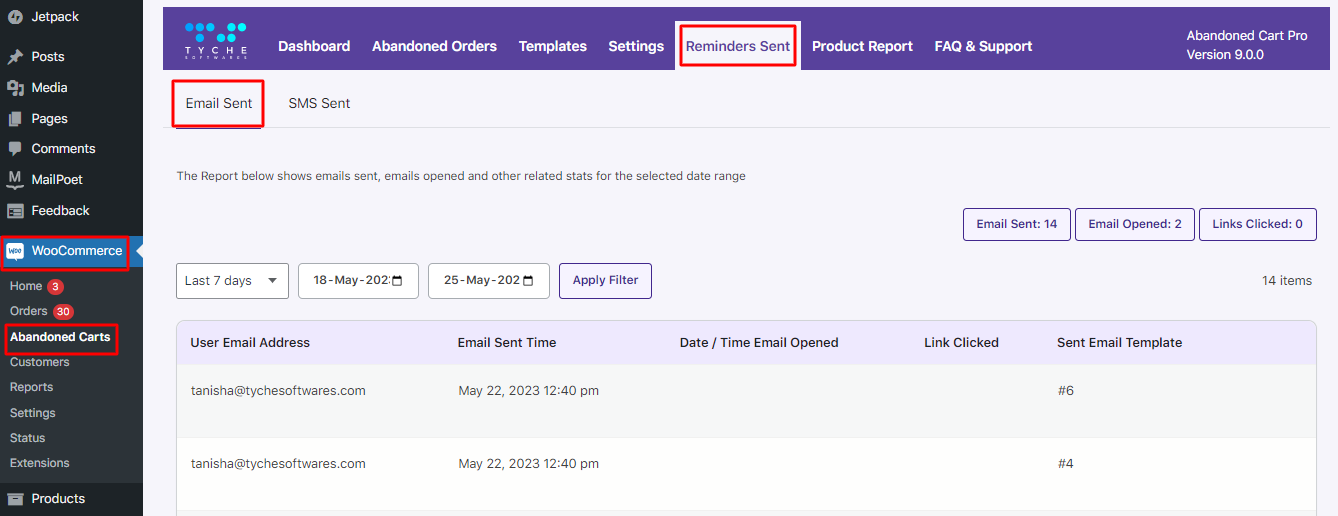
Task: Click the User Email Address column header
Action: pyautogui.click(x=250, y=342)
